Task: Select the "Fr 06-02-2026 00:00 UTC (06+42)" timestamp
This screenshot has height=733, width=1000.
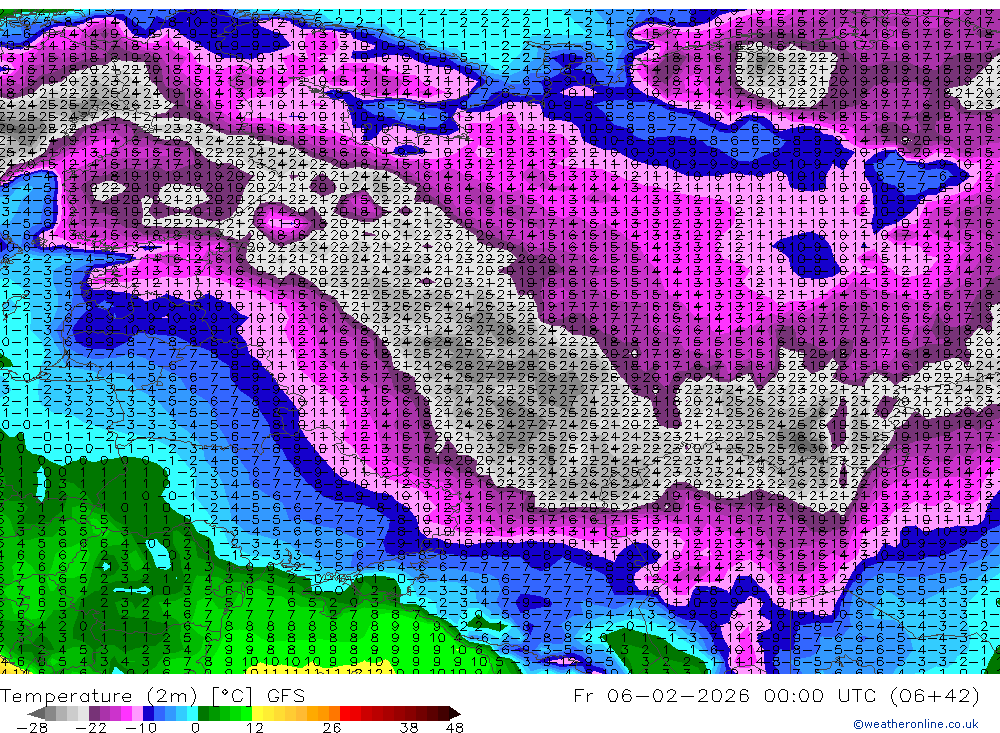Action: 776,695
